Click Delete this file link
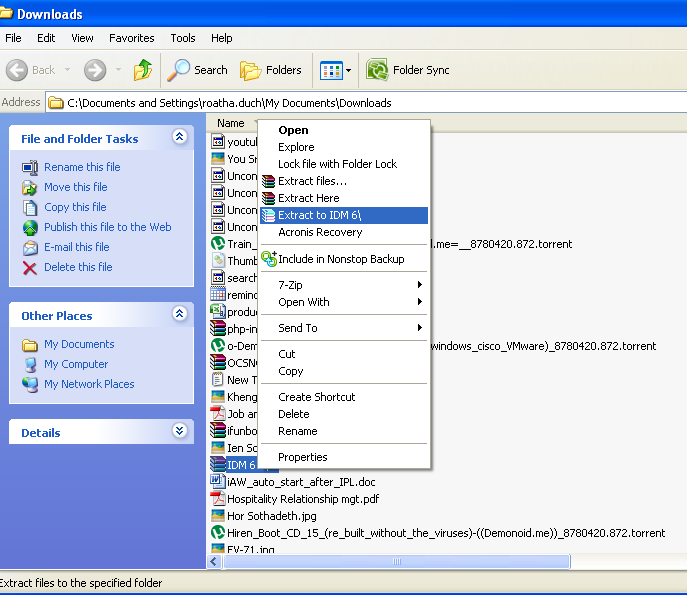 point(78,267)
